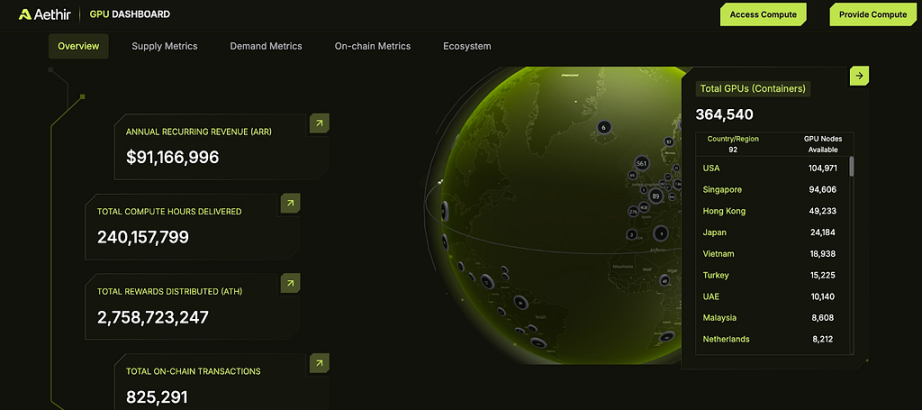Viewport: 922px width, 410px height.
Task: Switch to the Supply Metrics tab
Action: [165, 46]
